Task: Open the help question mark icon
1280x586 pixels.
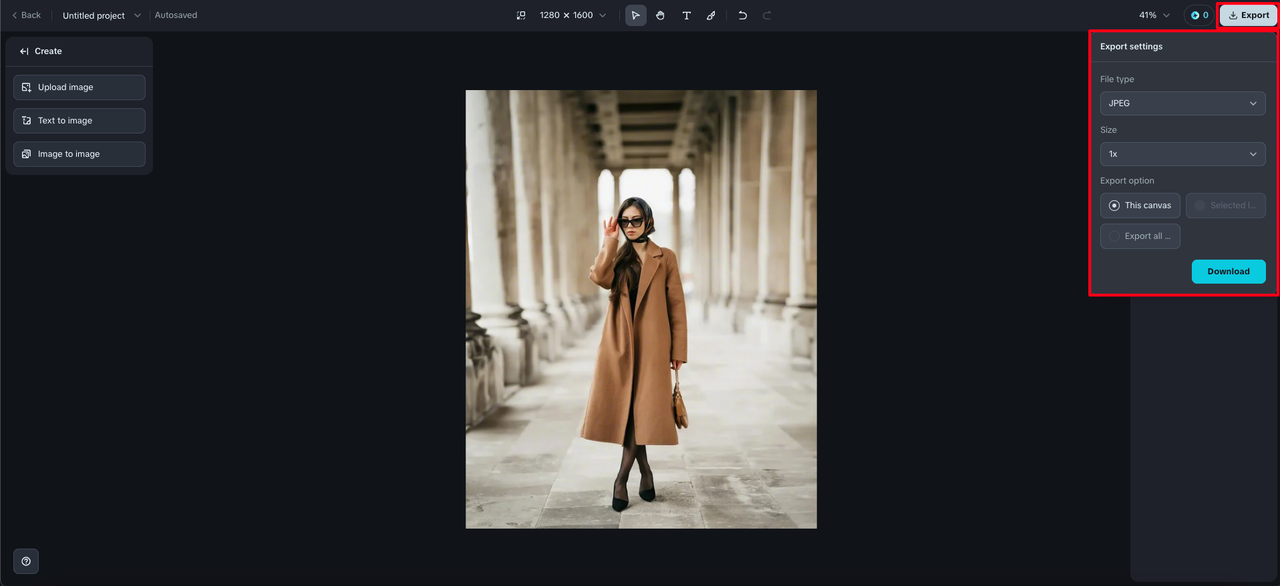Action: pyautogui.click(x=26, y=561)
